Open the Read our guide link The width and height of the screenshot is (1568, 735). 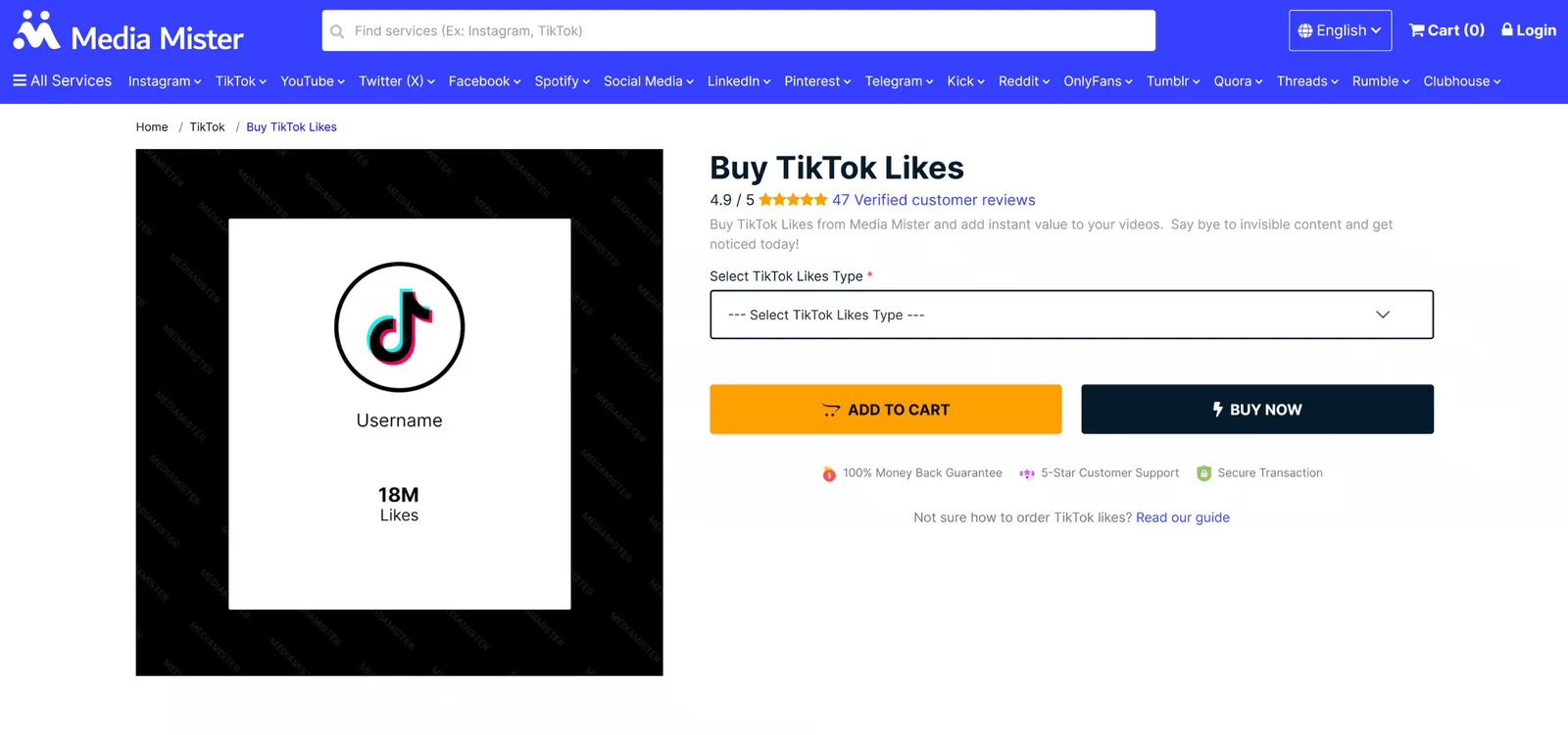tap(1183, 517)
